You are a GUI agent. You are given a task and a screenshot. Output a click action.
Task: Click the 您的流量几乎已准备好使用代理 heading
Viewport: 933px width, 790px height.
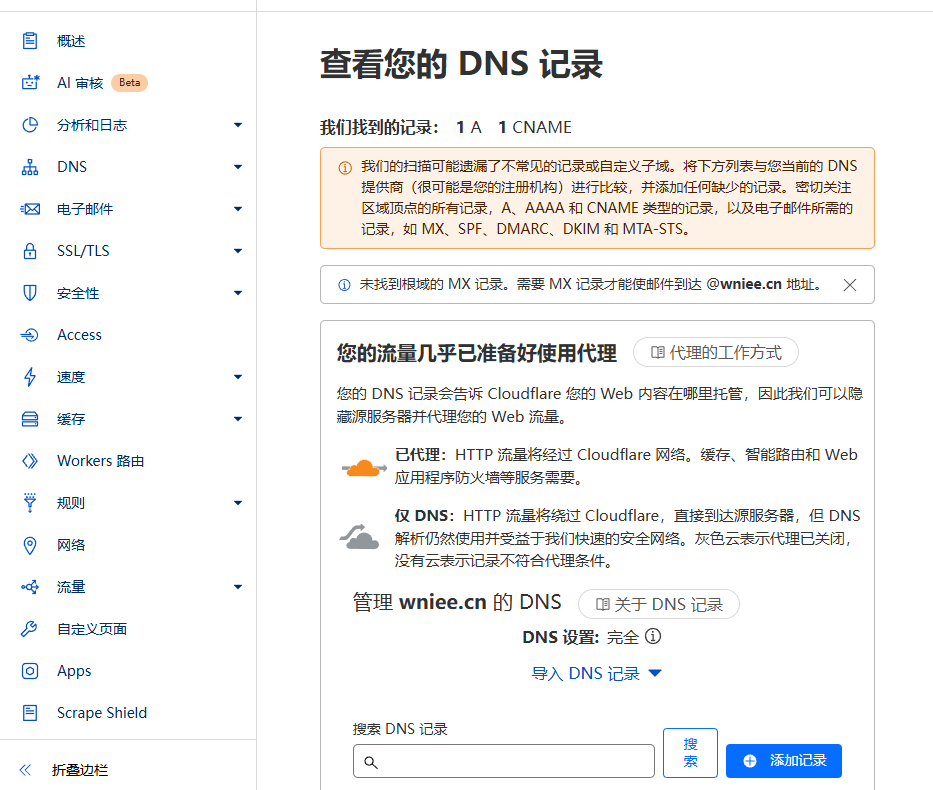(477, 353)
